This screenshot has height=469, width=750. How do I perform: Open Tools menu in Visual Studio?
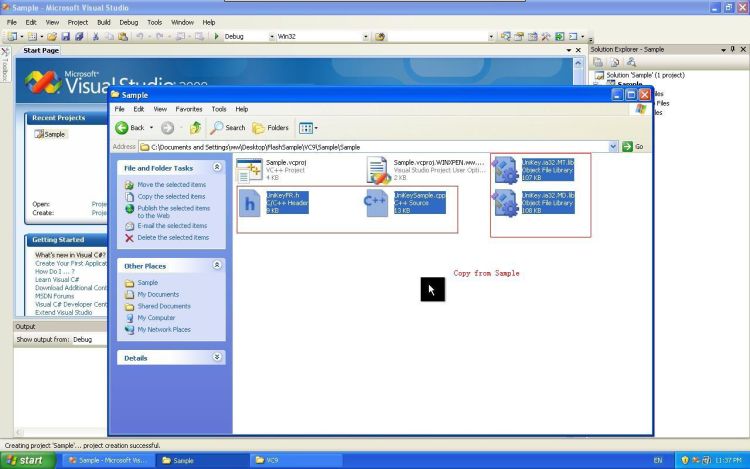click(154, 22)
